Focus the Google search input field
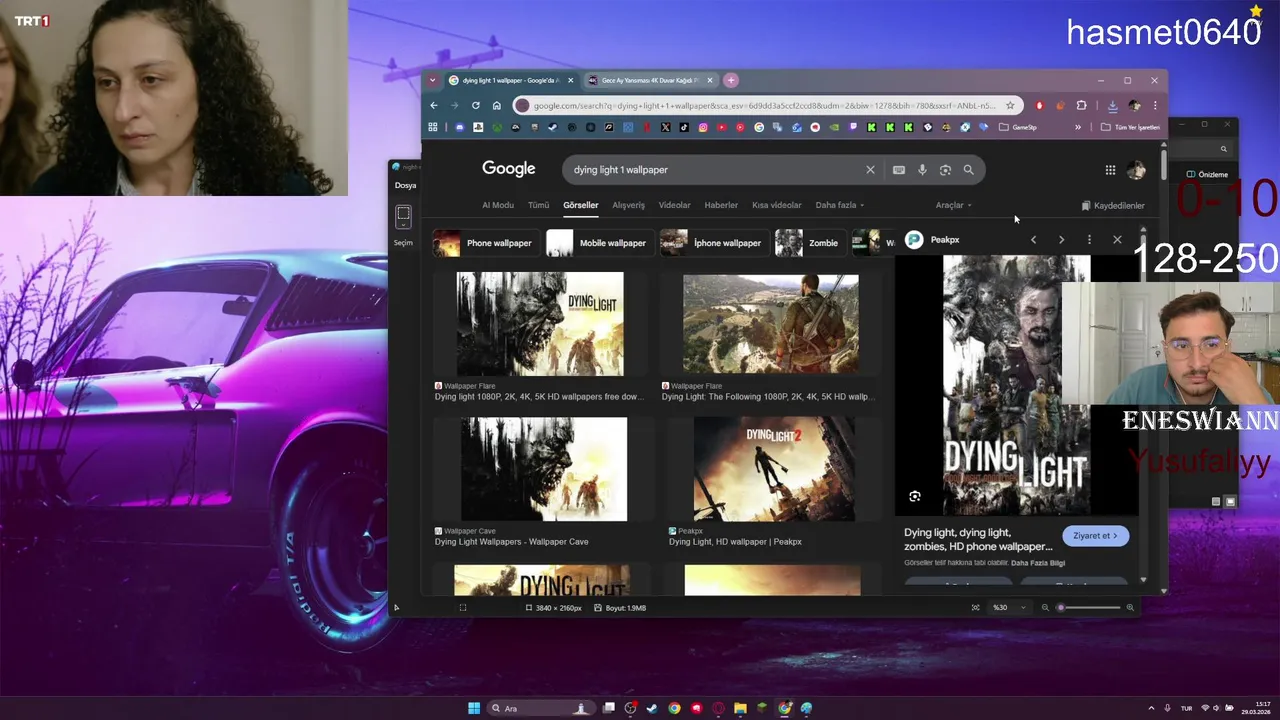The image size is (1280, 720). pyautogui.click(x=714, y=170)
